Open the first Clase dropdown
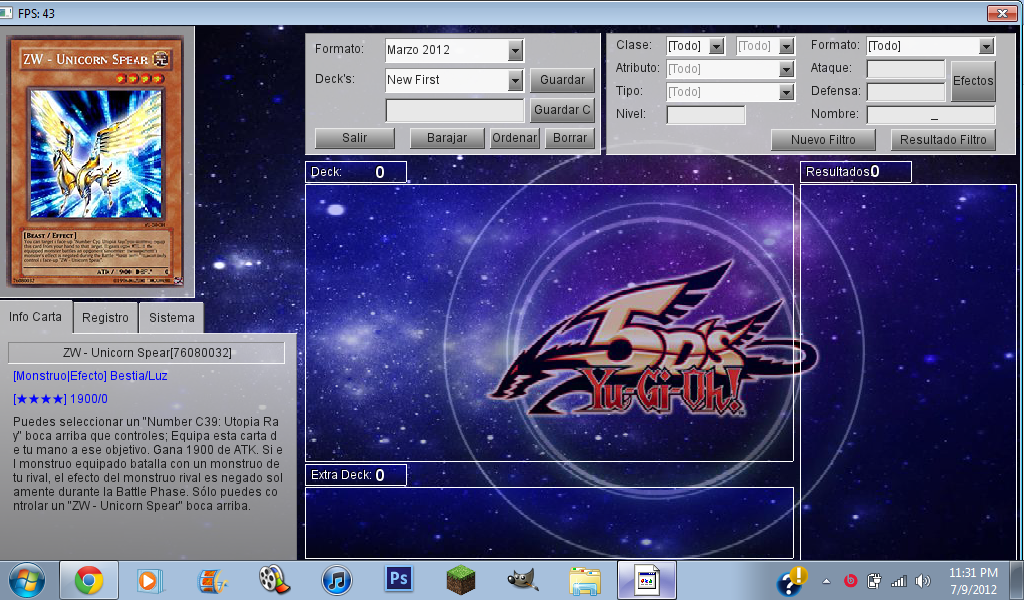The width and height of the screenshot is (1024, 600). (716, 46)
